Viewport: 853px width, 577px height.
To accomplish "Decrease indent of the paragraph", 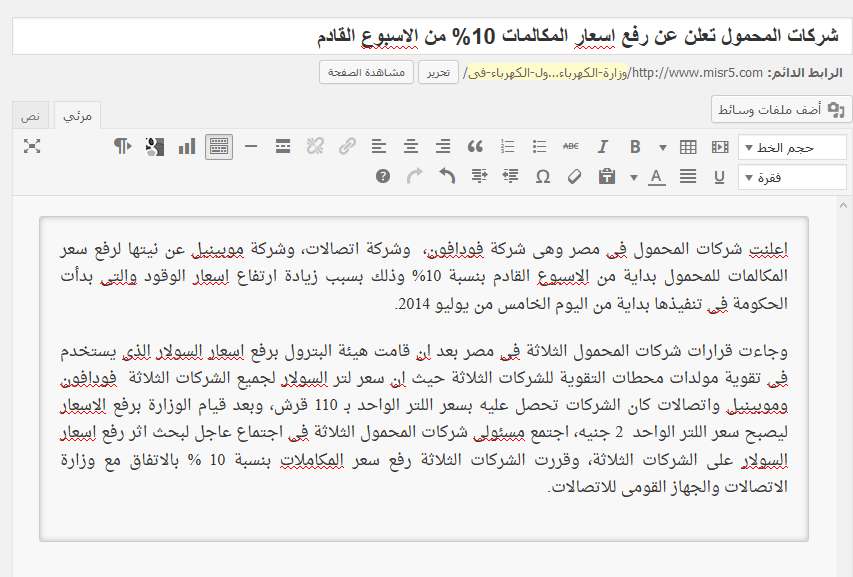I will [x=510, y=177].
